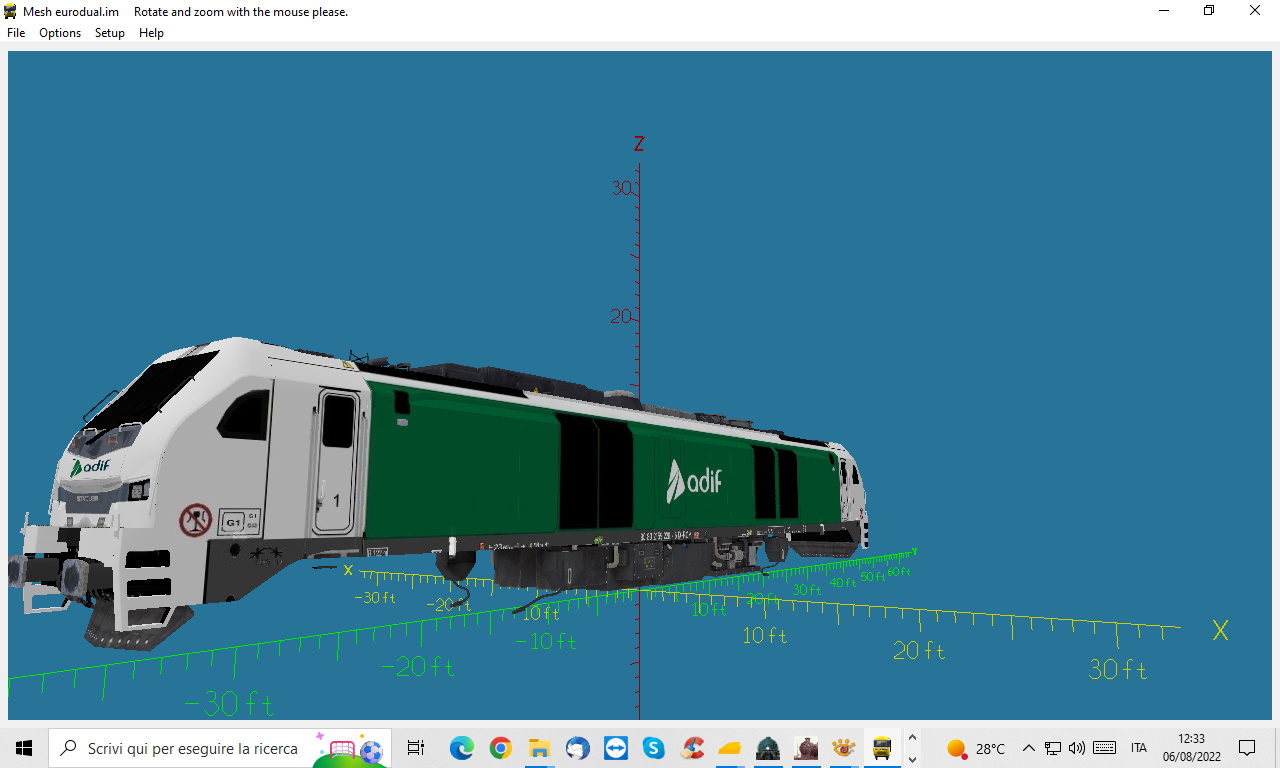Click the steam locomotive taskbar icon
This screenshot has width=1280, height=768.
pos(806,748)
